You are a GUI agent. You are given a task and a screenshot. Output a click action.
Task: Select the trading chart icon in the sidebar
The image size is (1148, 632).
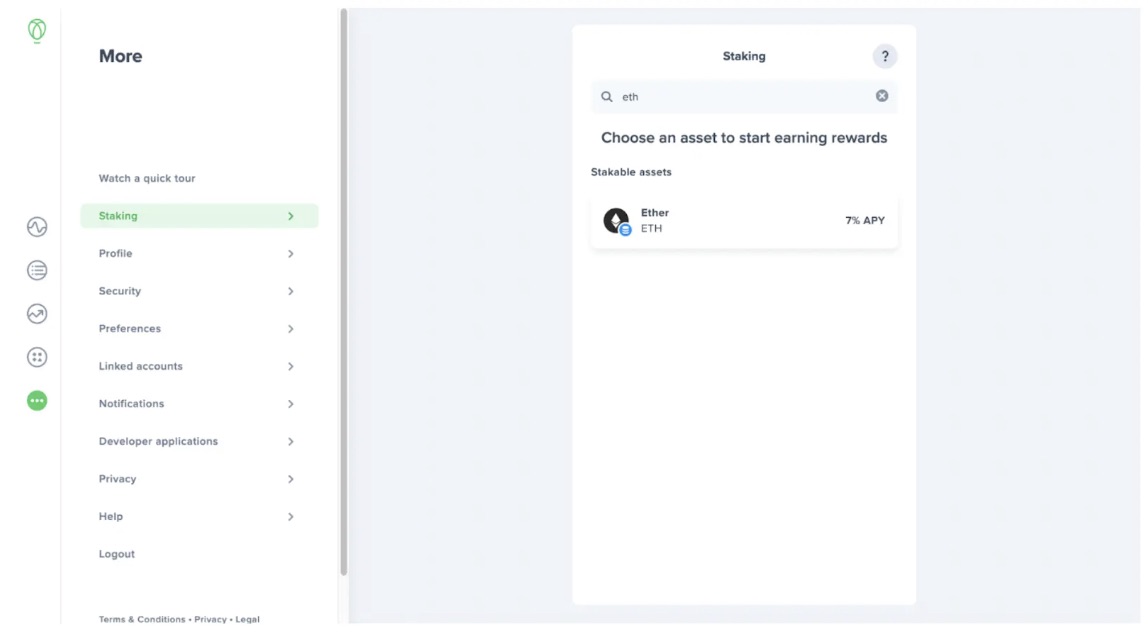(36, 313)
